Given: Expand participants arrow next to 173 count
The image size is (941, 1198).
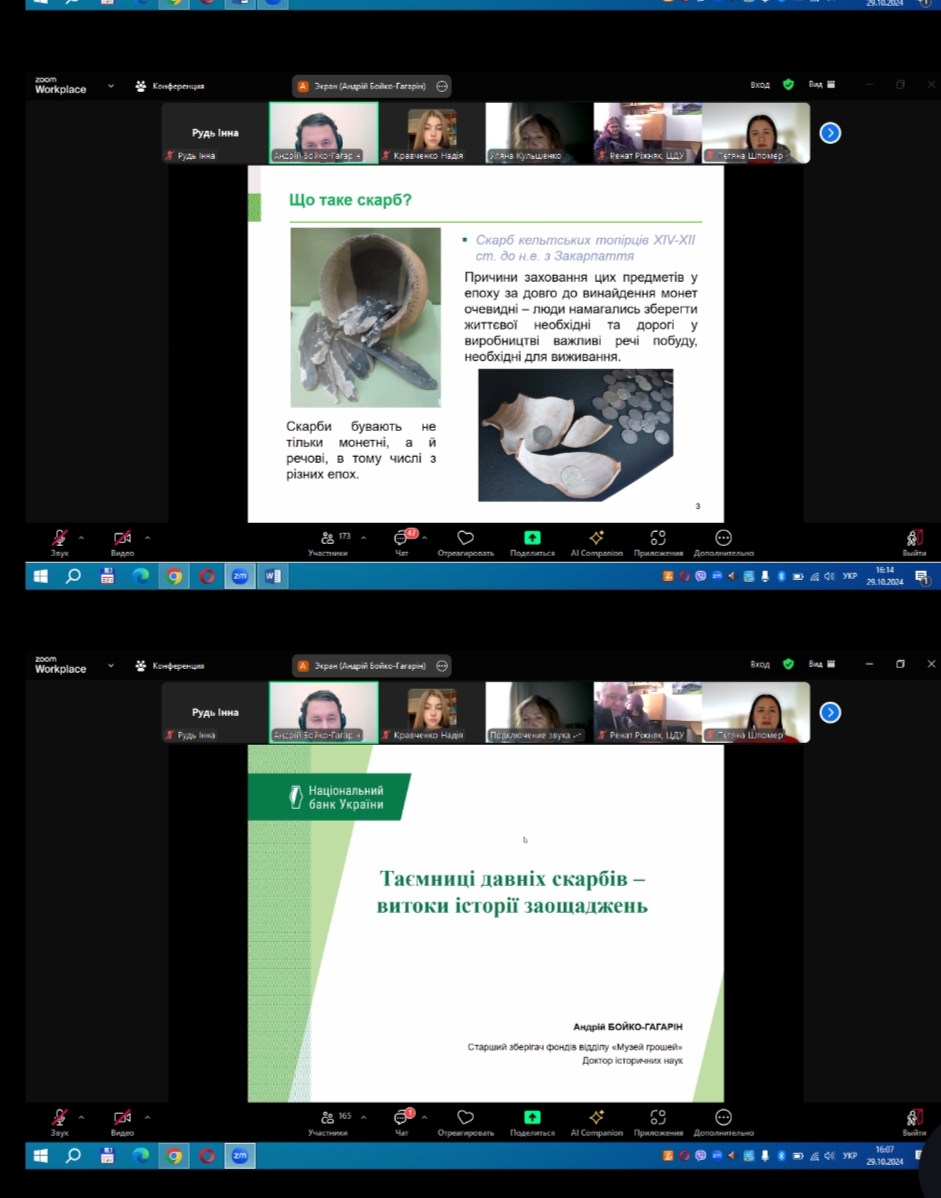Looking at the screenshot, I should pos(363,537).
